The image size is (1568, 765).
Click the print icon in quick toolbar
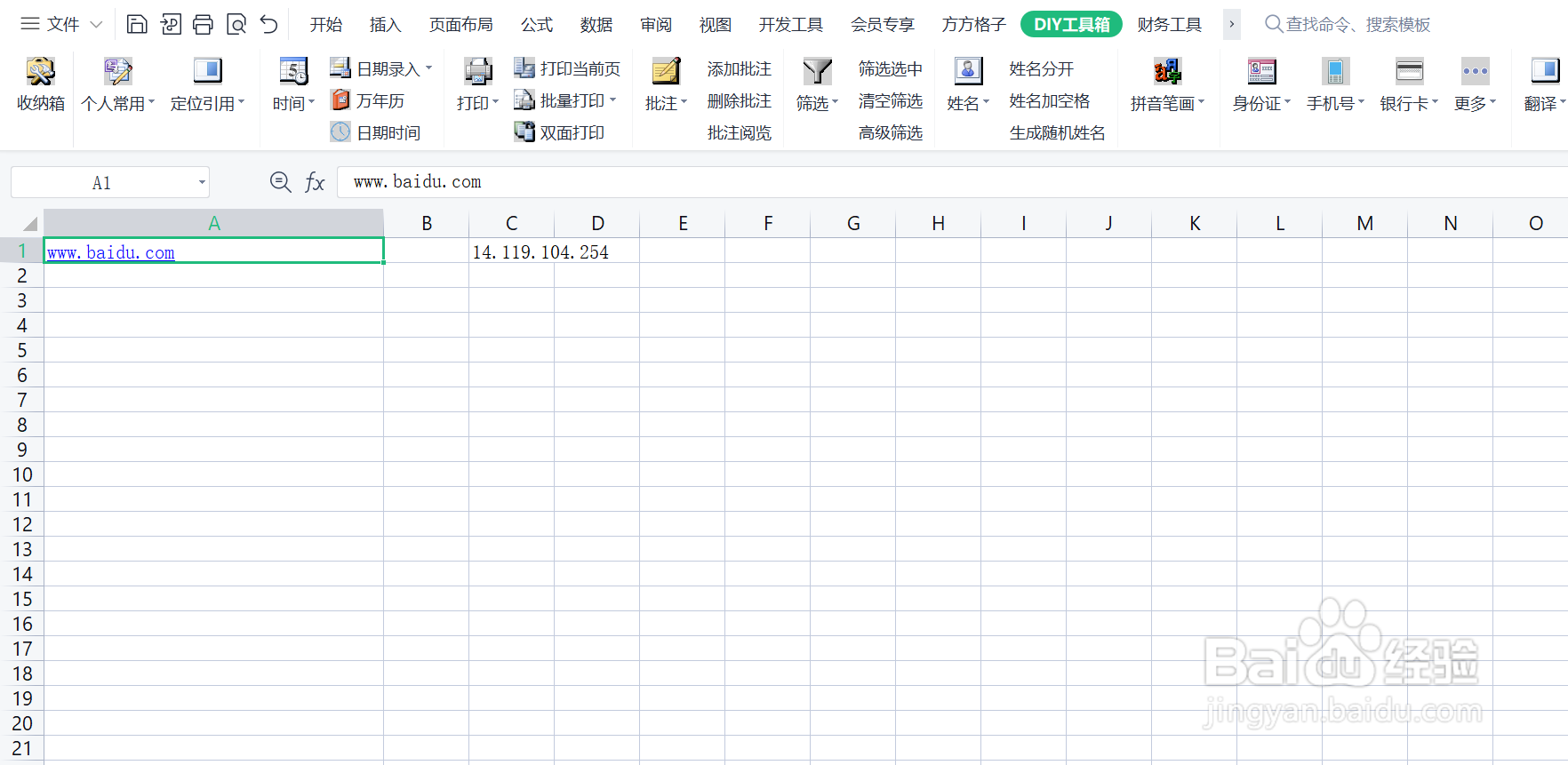[203, 24]
